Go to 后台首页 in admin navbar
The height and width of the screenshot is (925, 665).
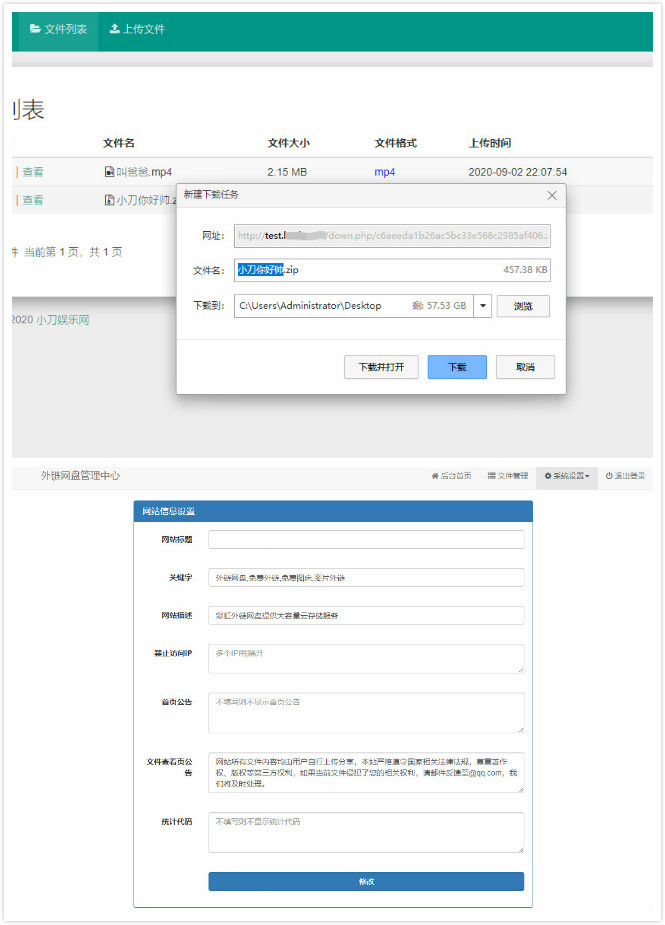click(451, 475)
